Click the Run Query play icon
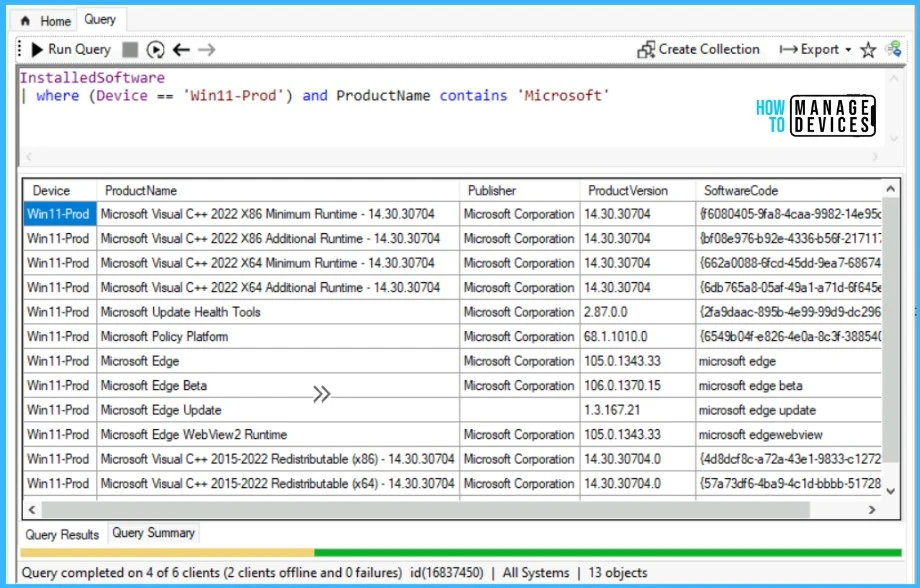This screenshot has width=920, height=588. (x=37, y=50)
